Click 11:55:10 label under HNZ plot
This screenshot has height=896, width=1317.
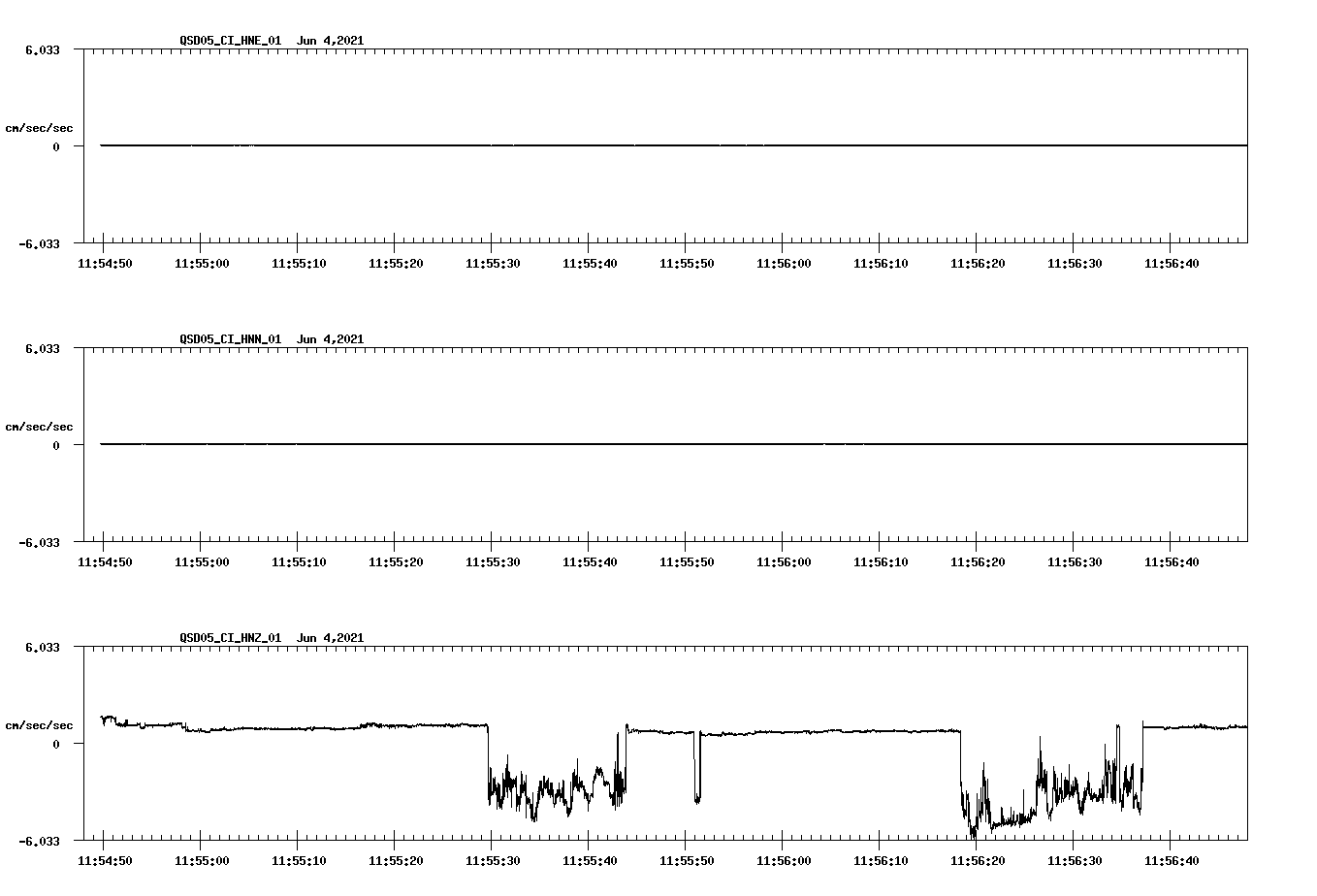coord(299,861)
